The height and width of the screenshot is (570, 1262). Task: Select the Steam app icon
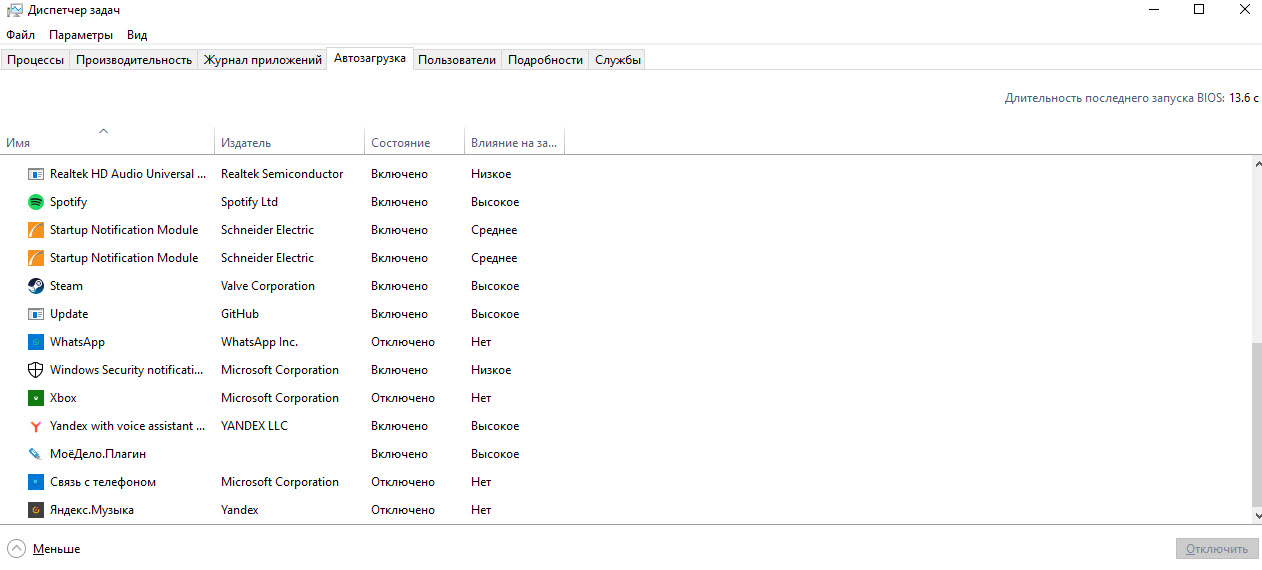36,286
